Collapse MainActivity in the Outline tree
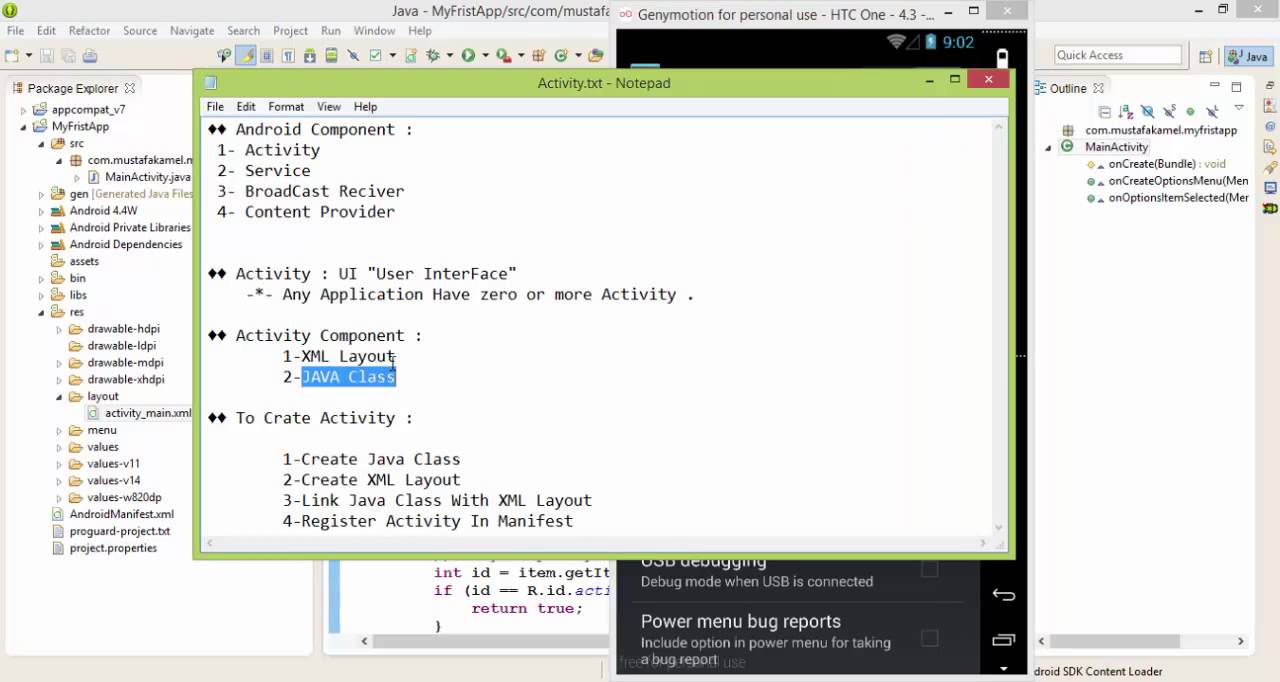 click(x=1049, y=147)
